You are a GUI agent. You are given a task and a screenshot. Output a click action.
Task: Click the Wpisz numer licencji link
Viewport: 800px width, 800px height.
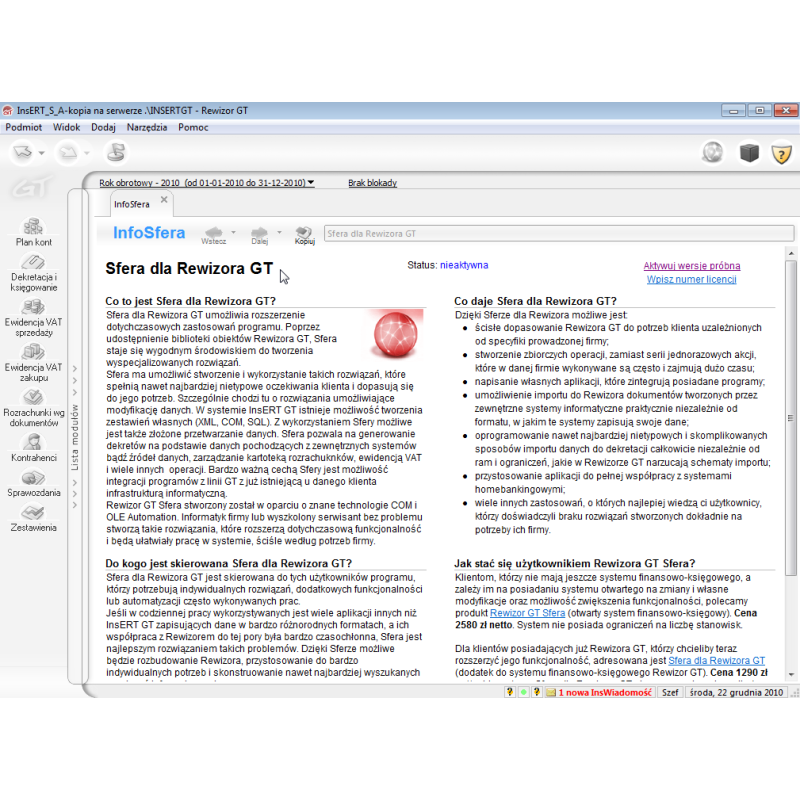(691, 279)
